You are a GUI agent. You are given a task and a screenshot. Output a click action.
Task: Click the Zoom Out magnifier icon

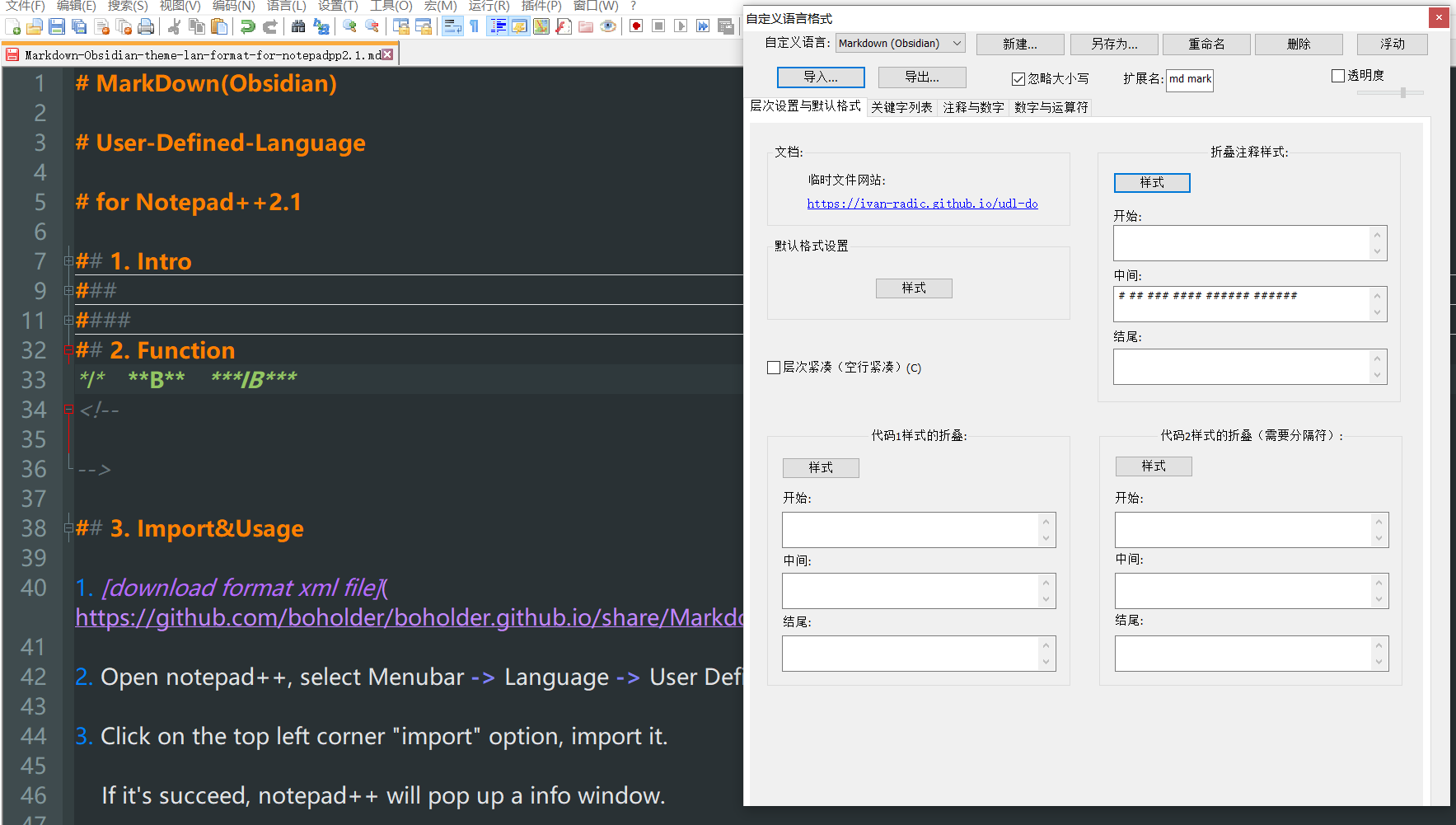(x=372, y=26)
